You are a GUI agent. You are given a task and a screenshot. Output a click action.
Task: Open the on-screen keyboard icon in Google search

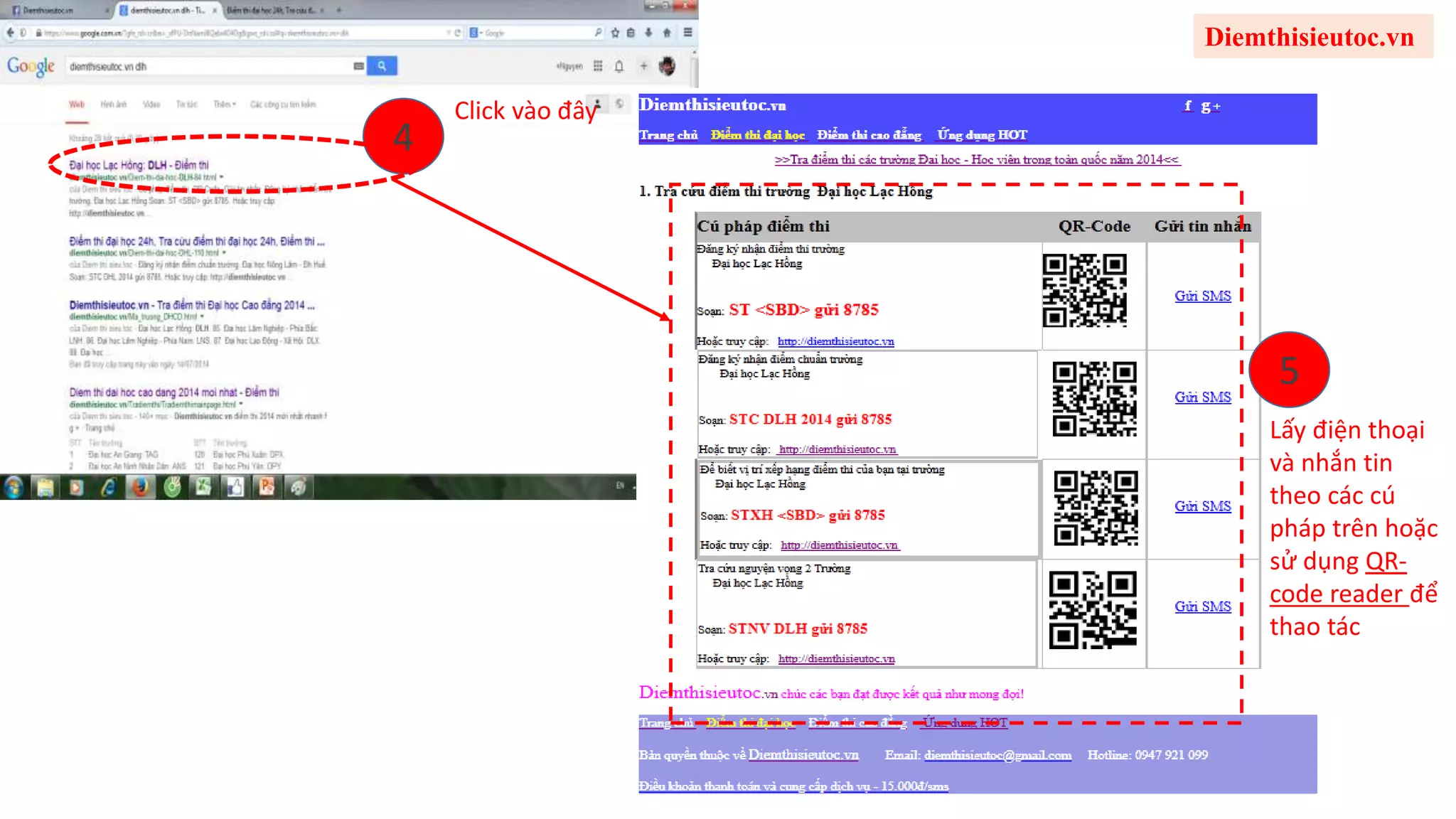[x=358, y=66]
